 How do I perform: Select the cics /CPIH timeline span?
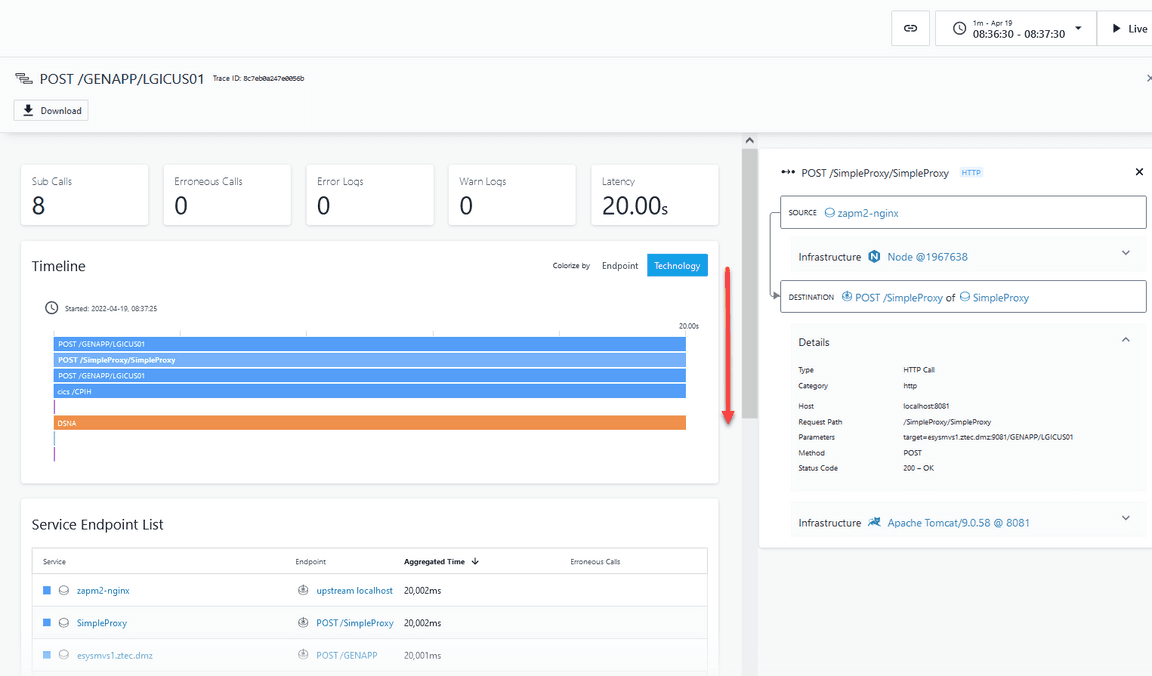369,391
